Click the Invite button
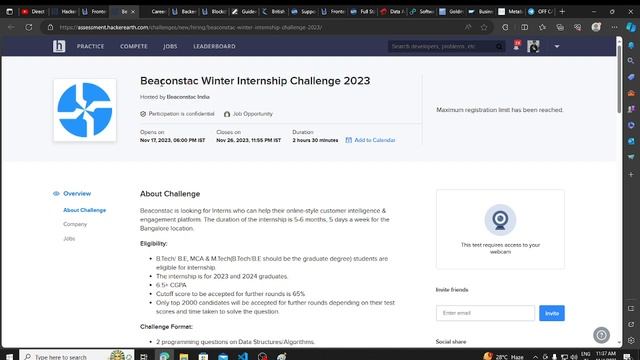 552,313
